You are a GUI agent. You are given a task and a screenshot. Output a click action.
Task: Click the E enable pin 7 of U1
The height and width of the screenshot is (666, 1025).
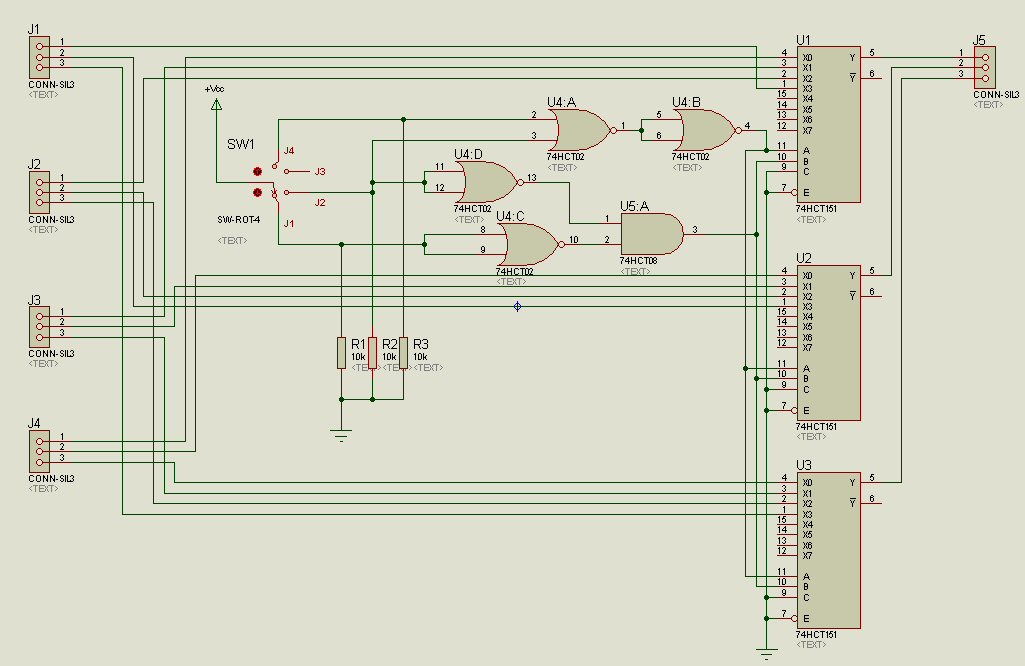[787, 192]
